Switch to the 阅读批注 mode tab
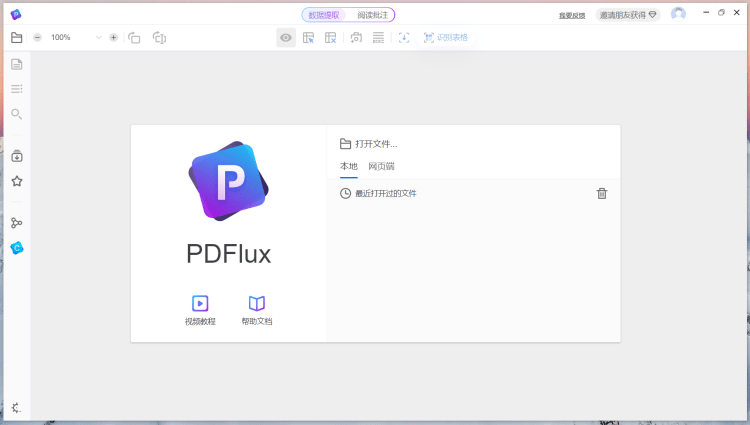Image resolution: width=750 pixels, height=425 pixels. point(373,15)
